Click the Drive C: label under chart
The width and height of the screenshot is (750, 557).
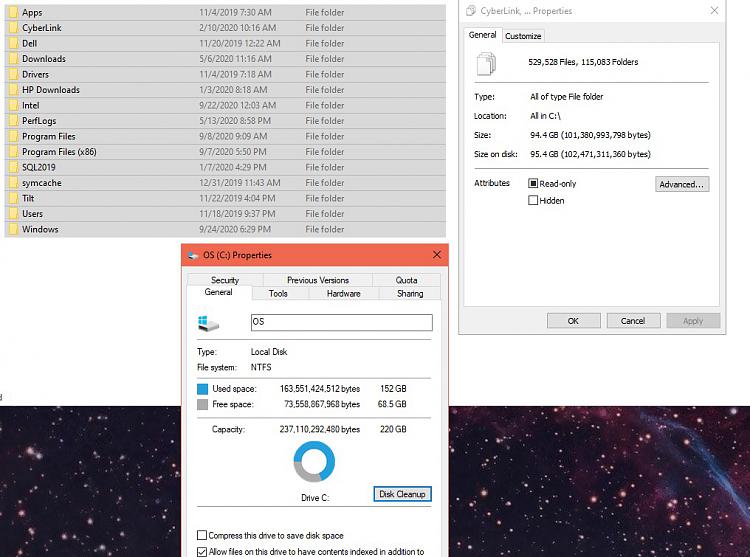click(x=315, y=498)
